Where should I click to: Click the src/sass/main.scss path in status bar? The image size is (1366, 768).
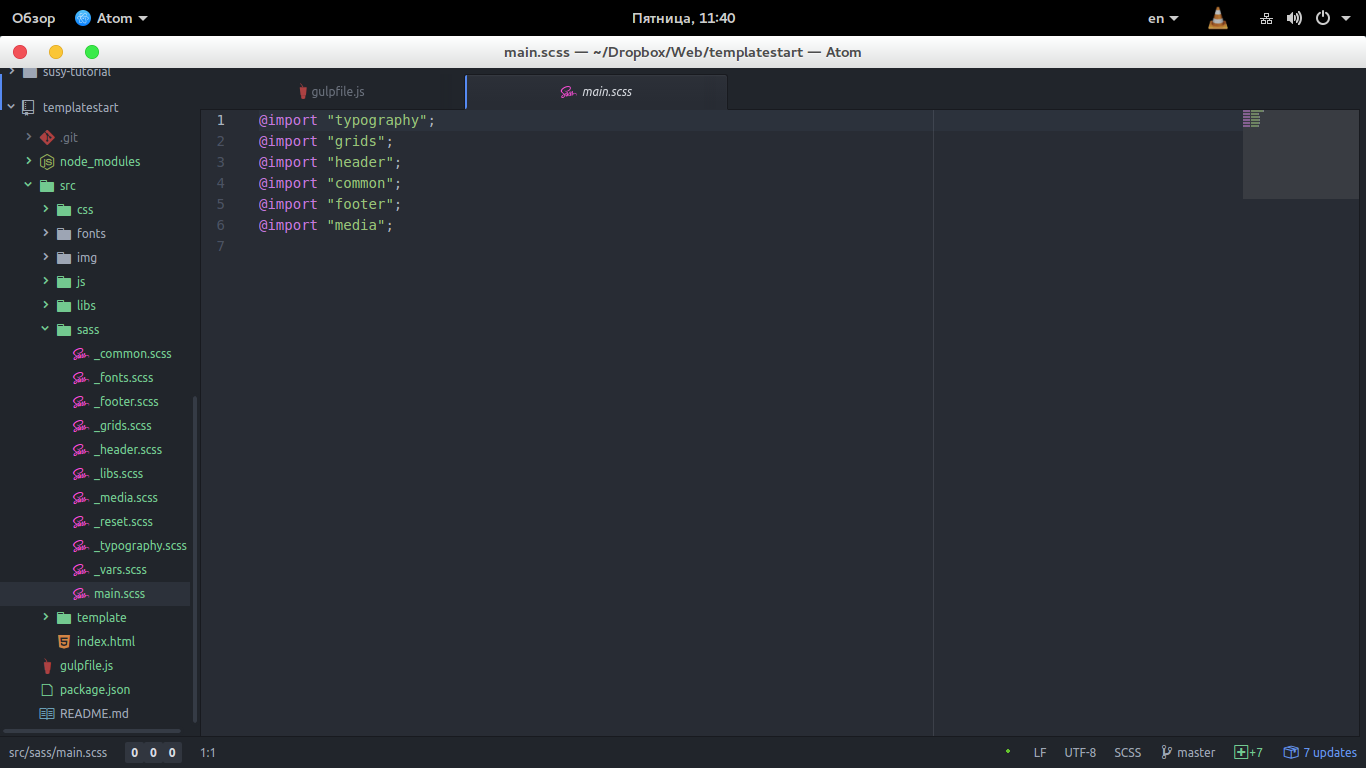click(58, 752)
